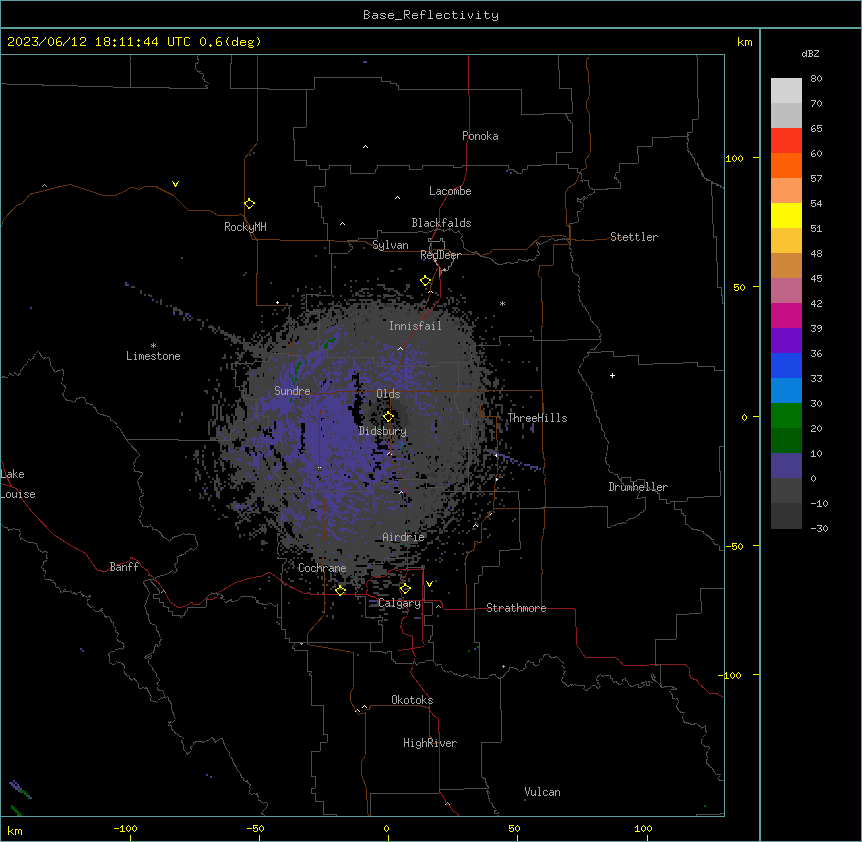This screenshot has height=842, width=862.
Task: Click the Lake Louise label
Action: tap(18, 484)
